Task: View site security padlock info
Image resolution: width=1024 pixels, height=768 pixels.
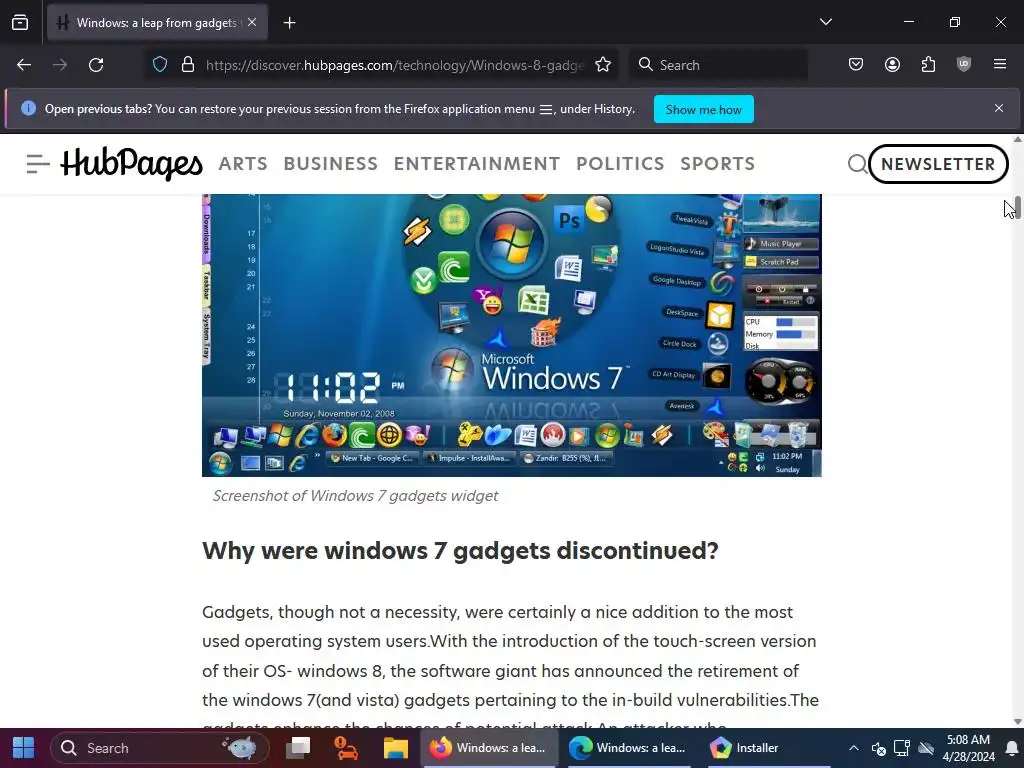Action: pos(188,65)
